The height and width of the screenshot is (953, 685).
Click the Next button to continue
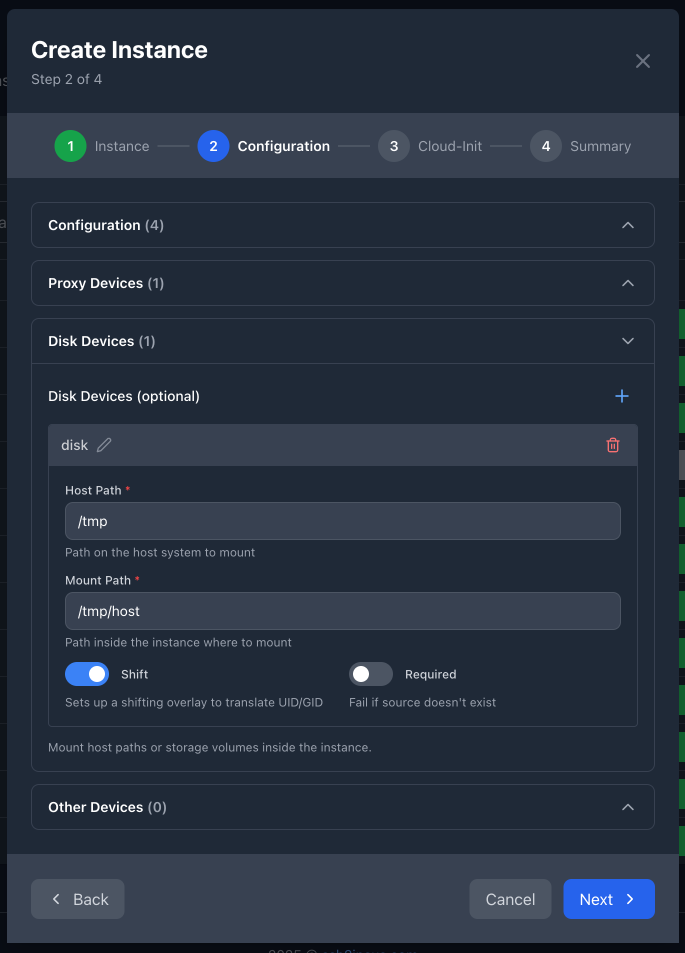[x=608, y=899]
